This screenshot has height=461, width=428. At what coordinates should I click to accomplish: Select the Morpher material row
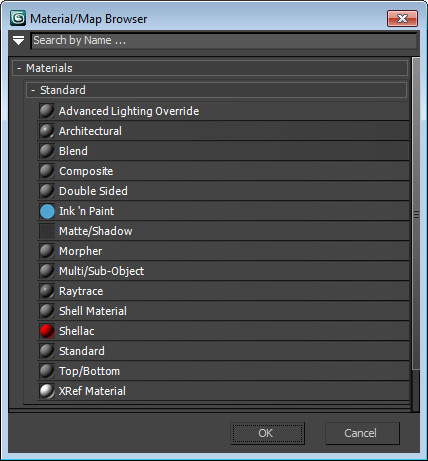(x=223, y=251)
